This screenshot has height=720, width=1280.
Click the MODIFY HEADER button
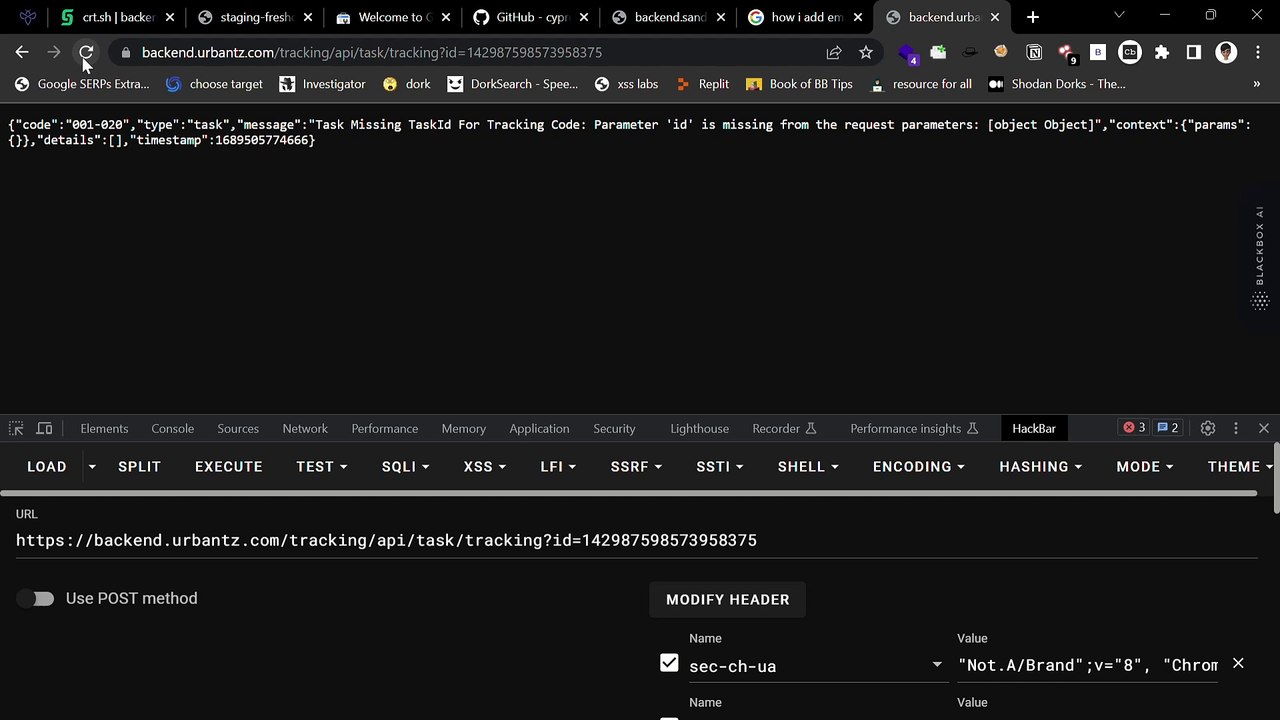(728, 599)
